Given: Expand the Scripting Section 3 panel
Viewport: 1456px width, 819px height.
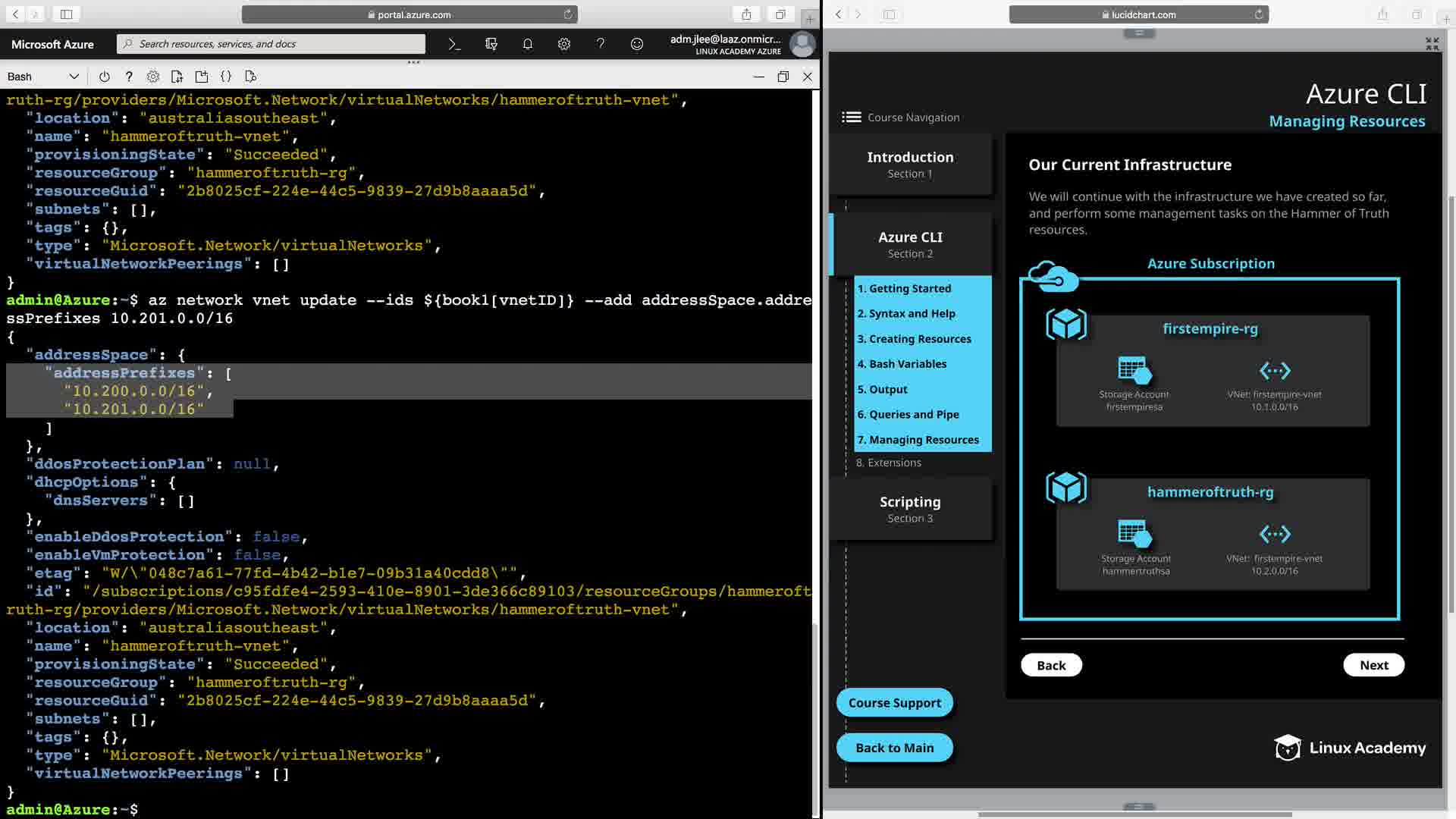Looking at the screenshot, I should click(910, 509).
